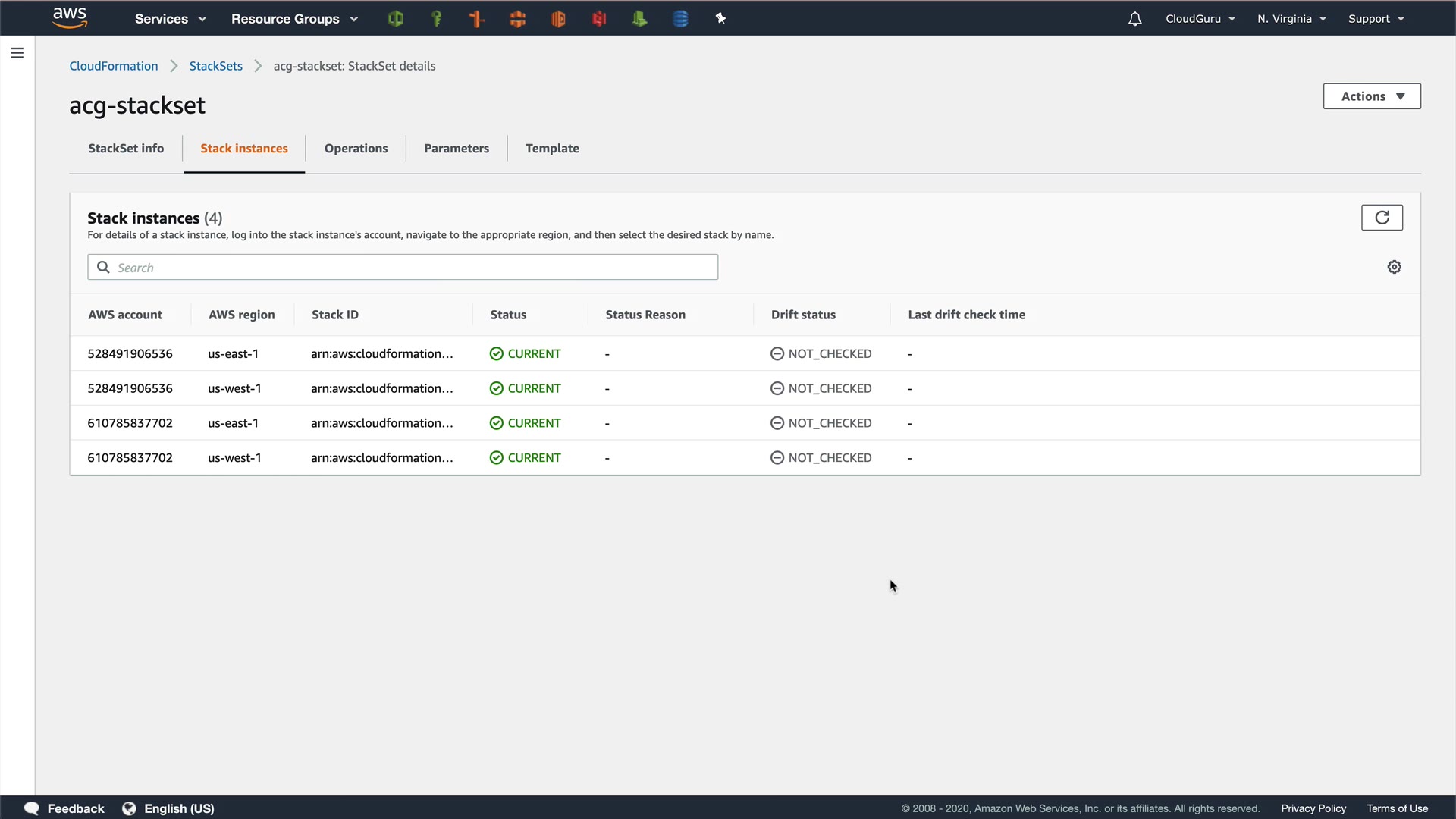
Task: Sort by the Drift status column header
Action: tap(803, 315)
